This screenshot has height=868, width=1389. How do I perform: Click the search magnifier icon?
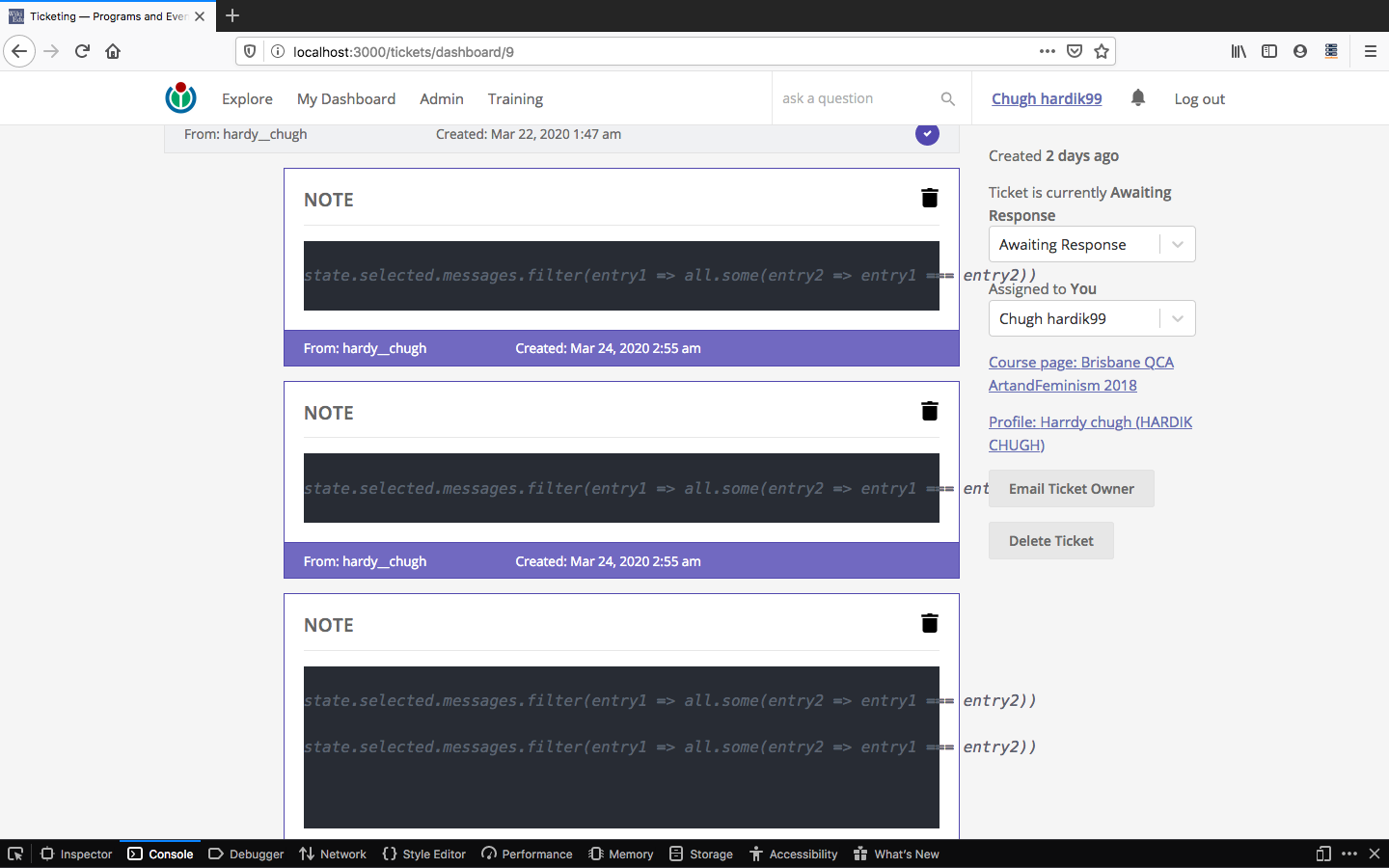click(947, 98)
